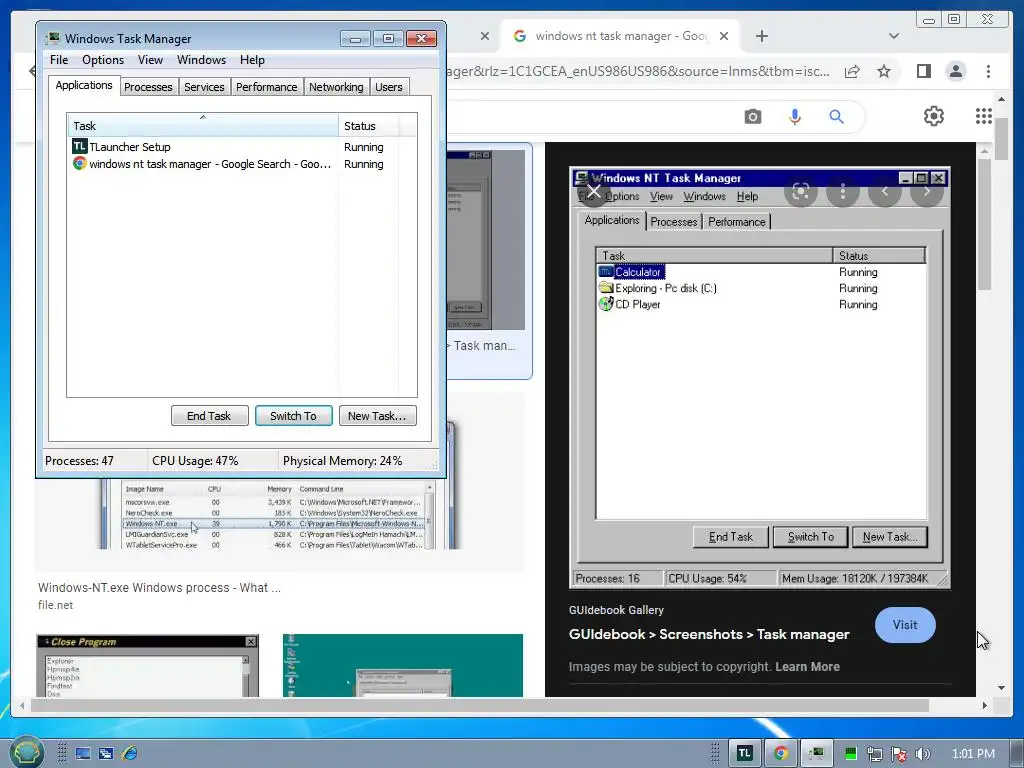Open the View menu in Task Manager
Screen dimensions: 1024x768
(x=150, y=60)
